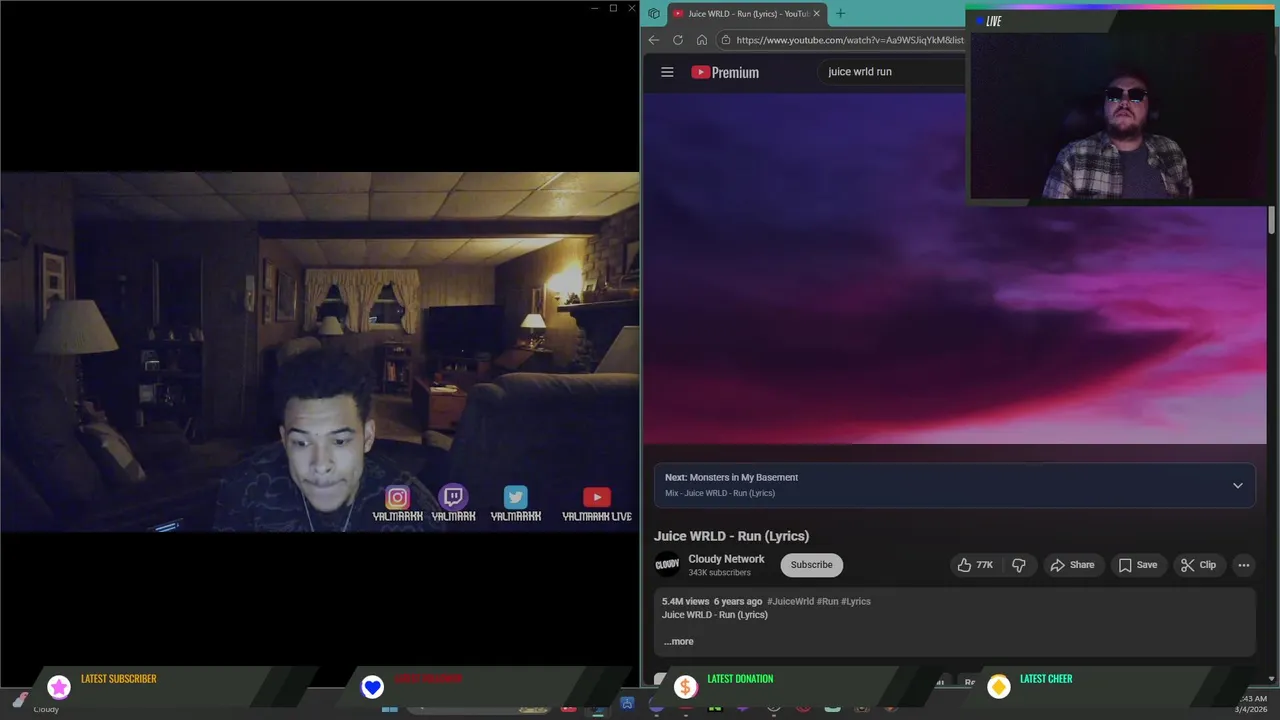1280x720 pixels.
Task: Open the Cloudy Network channel avatar
Action: 667,565
